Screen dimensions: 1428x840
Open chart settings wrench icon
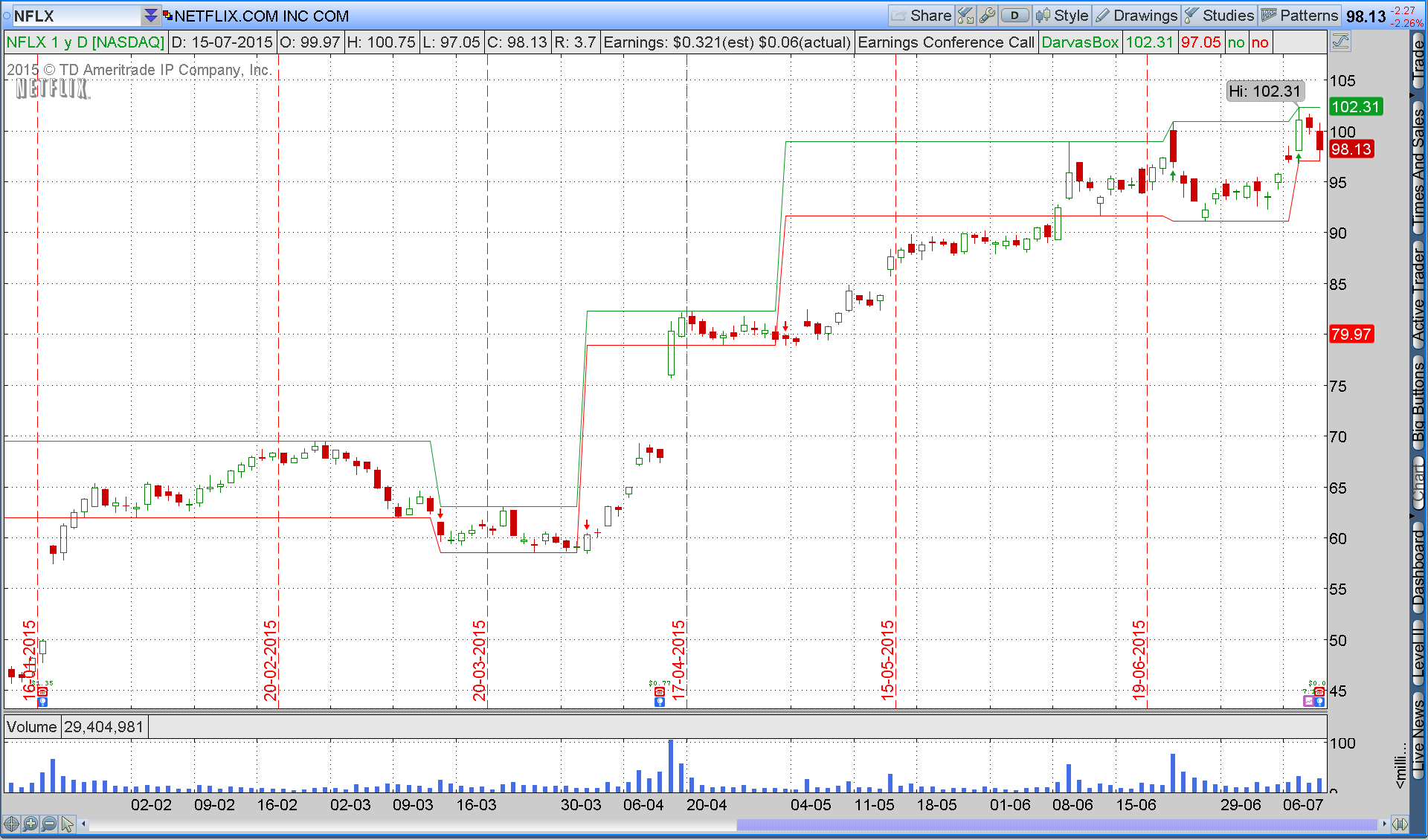[x=987, y=16]
